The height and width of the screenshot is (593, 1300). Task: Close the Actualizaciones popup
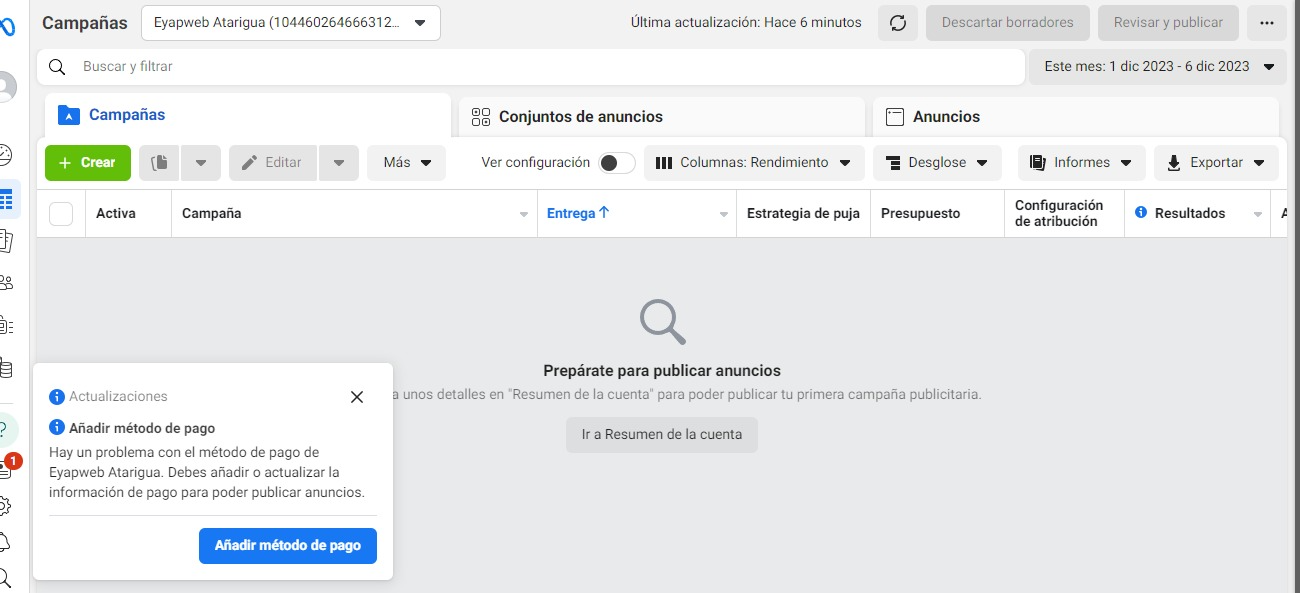tap(357, 397)
